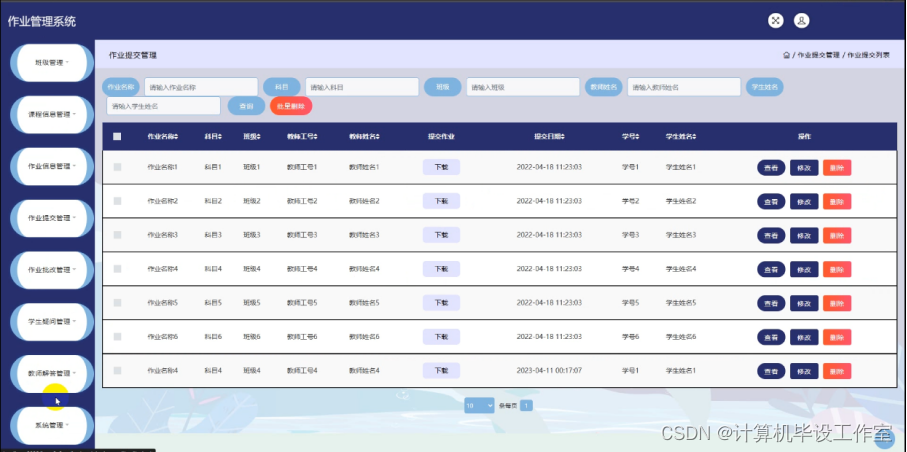
Task: Click the 教师工号3 cell
Action: click(302, 235)
